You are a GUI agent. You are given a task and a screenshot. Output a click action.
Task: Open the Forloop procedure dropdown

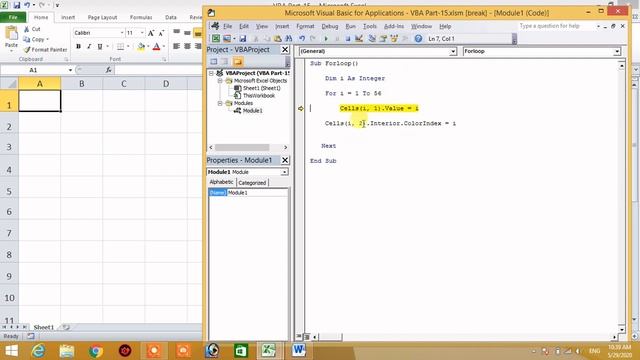[617, 51]
